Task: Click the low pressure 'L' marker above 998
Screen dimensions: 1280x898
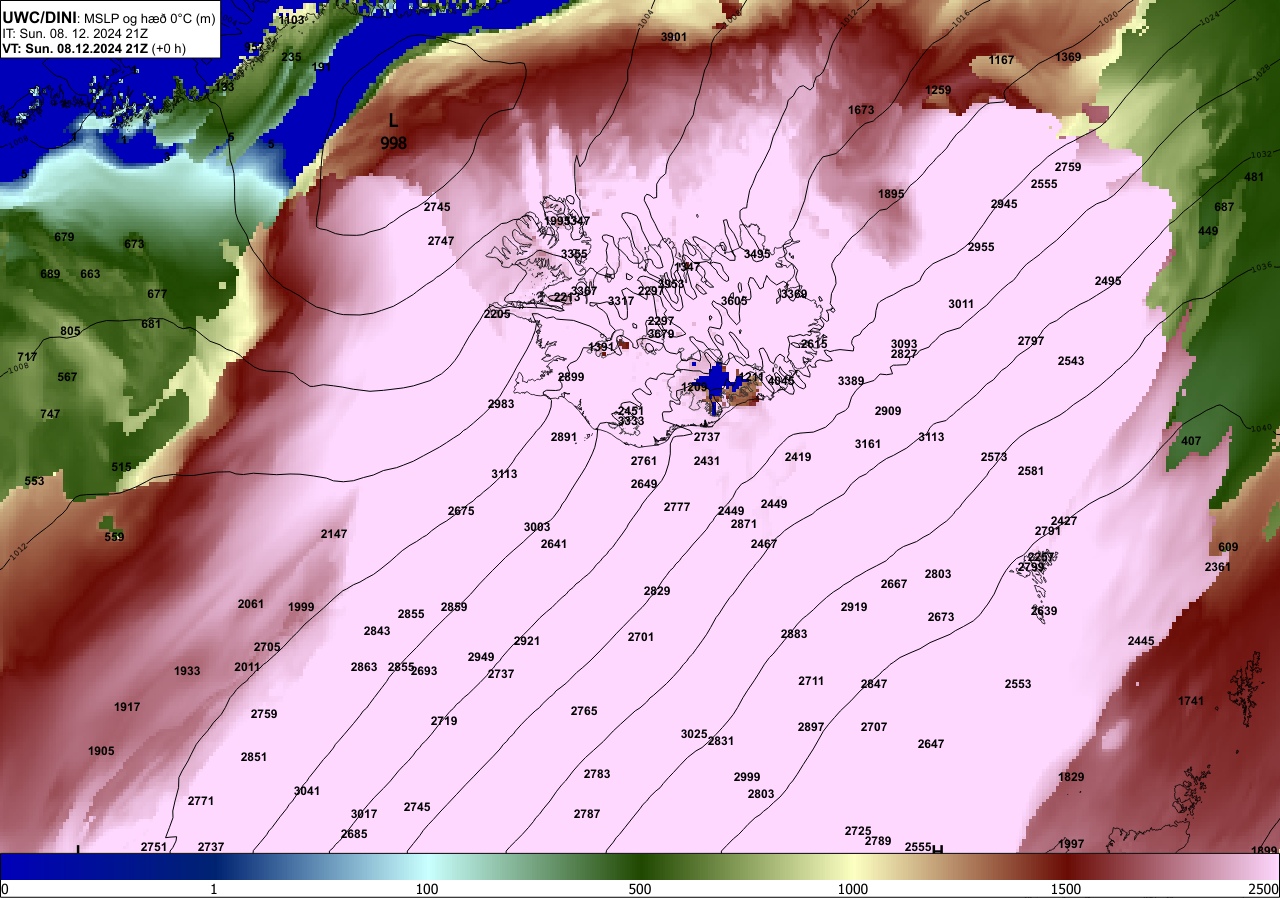Action: 394,121
